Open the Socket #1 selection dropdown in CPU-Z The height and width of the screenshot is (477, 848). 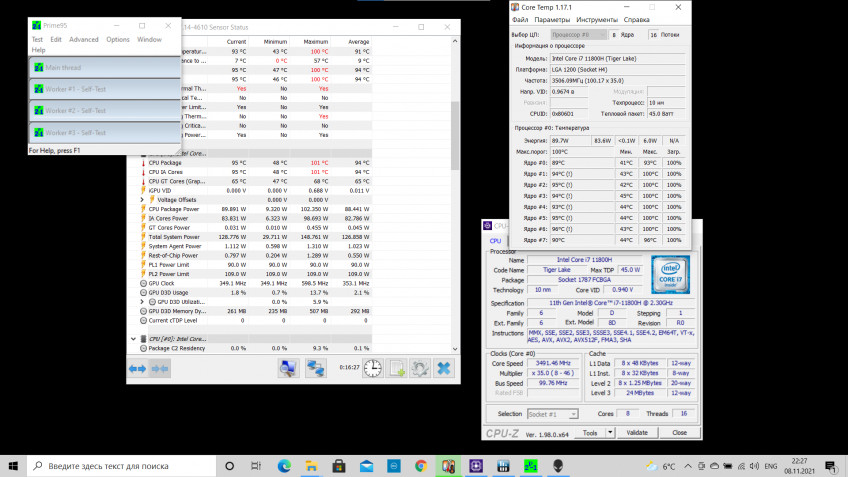(x=553, y=414)
